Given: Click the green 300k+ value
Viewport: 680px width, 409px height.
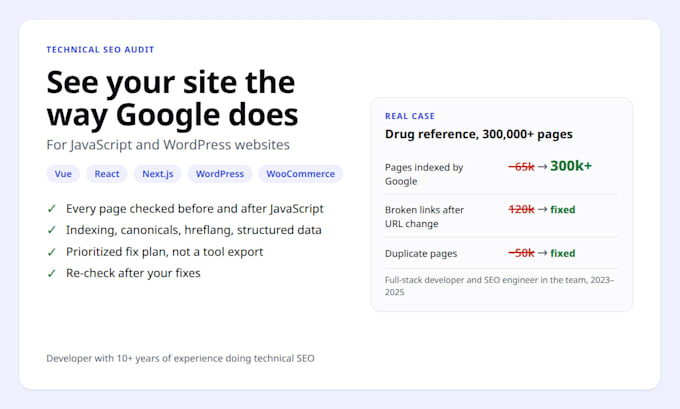Looking at the screenshot, I should [x=571, y=166].
